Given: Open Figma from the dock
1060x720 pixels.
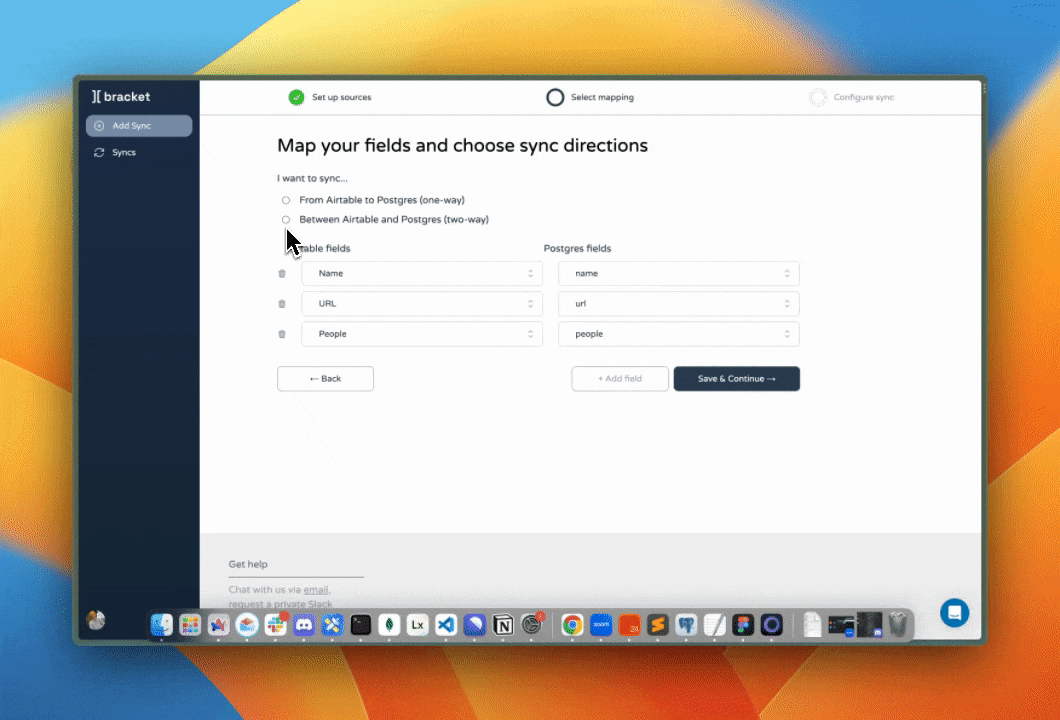Looking at the screenshot, I should (743, 625).
